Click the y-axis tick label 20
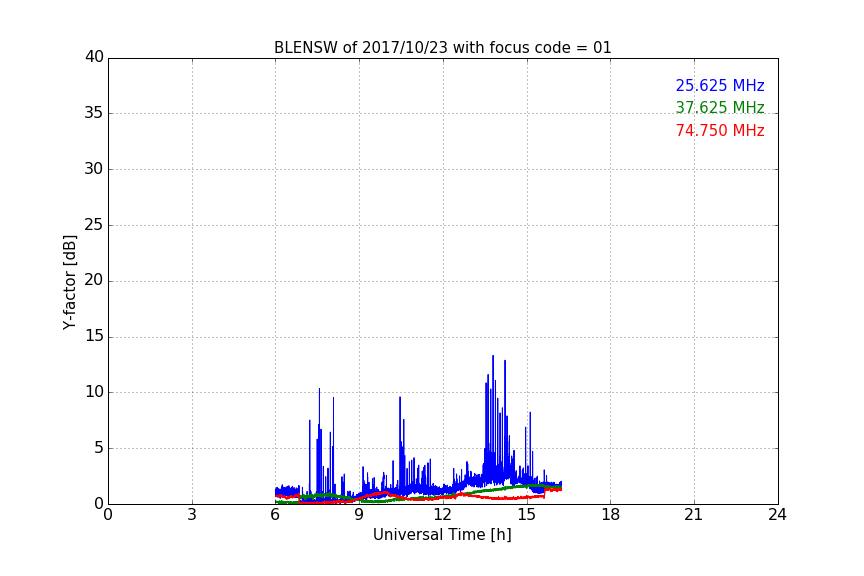The image size is (864, 576). click(94, 280)
